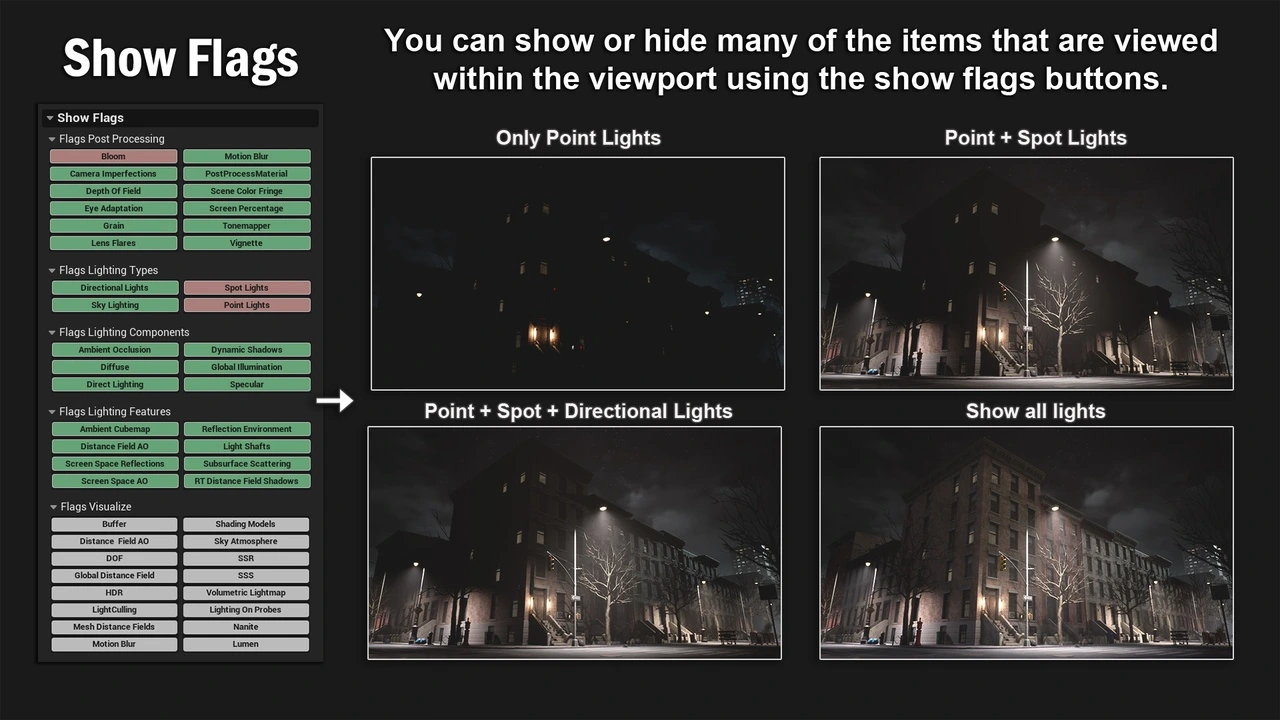Image resolution: width=1280 pixels, height=720 pixels.
Task: Select the Show all lights preview image
Action: (x=1026, y=543)
